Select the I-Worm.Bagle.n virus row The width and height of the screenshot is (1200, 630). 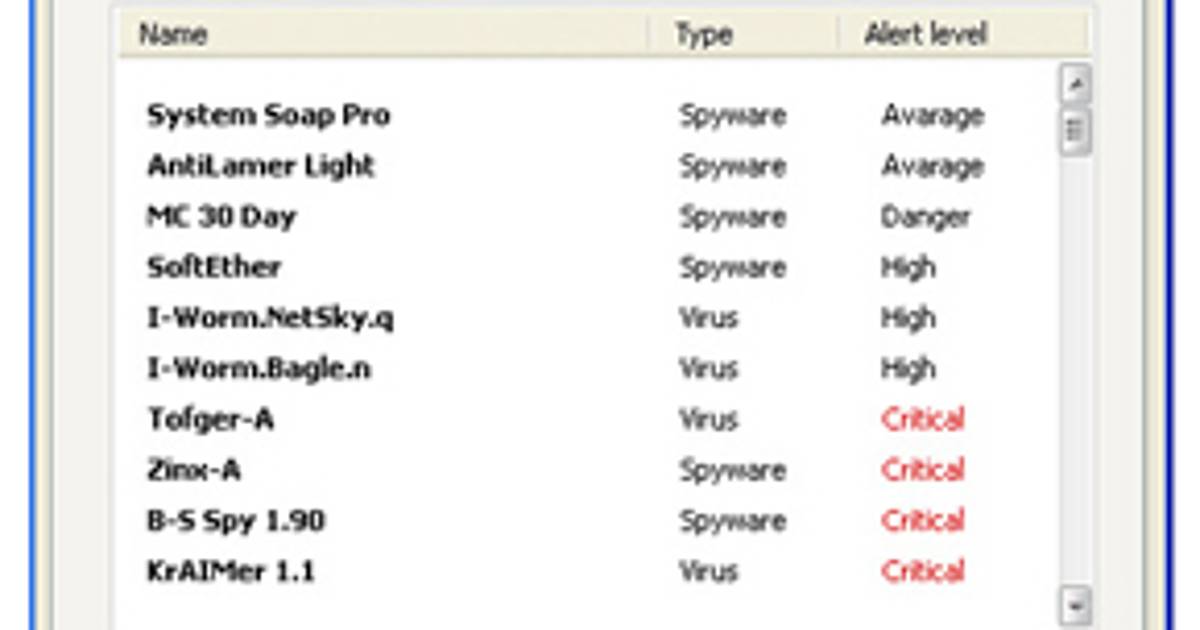258,369
